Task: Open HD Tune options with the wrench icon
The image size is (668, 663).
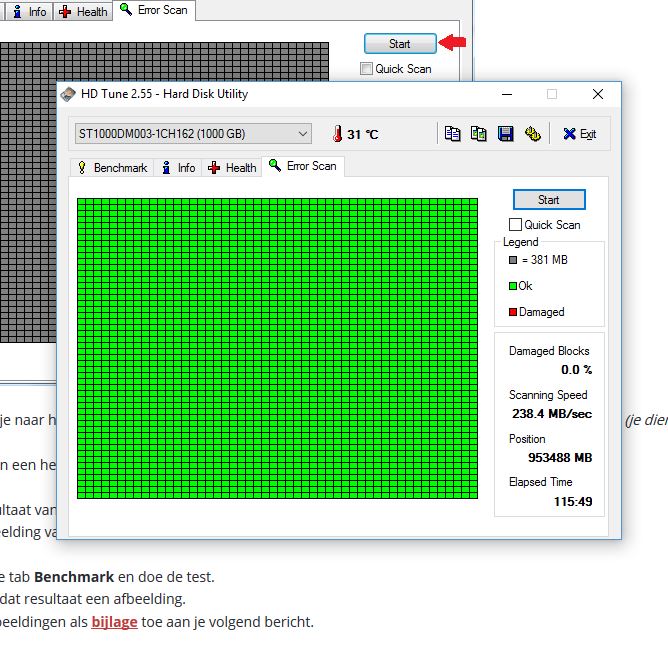Action: click(x=533, y=134)
